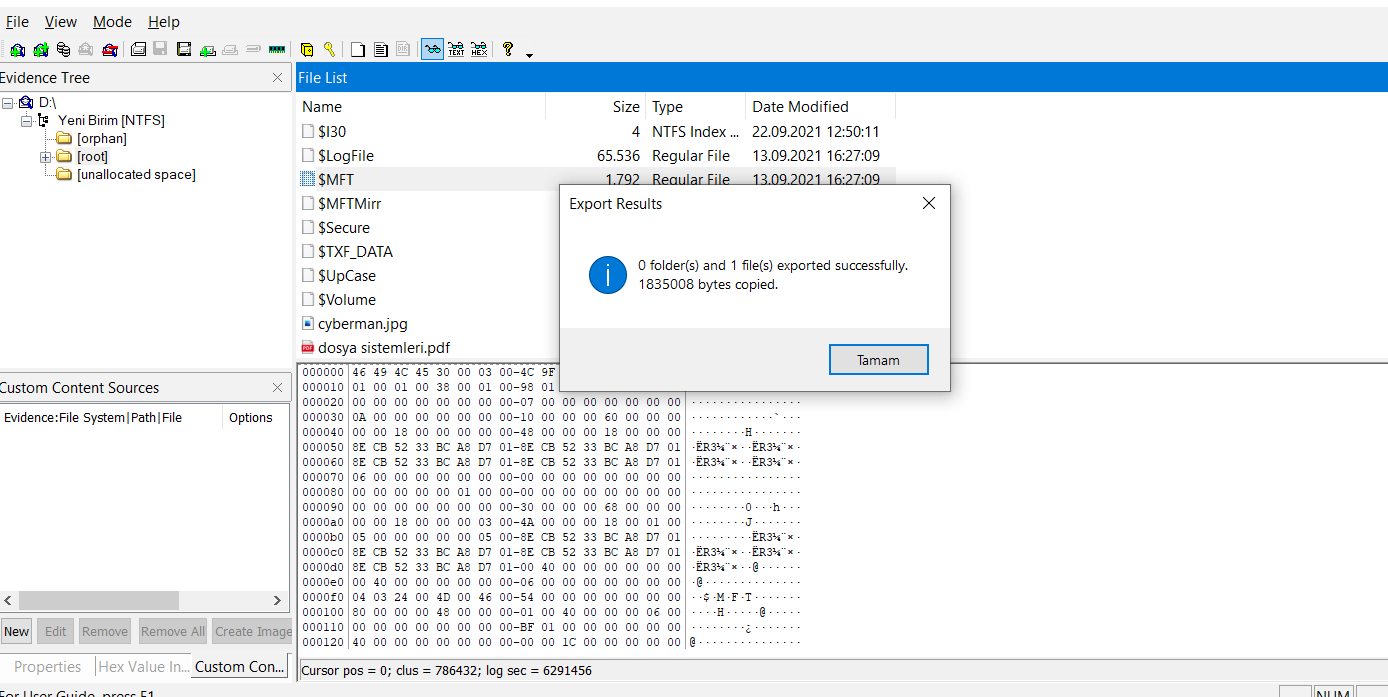
Task: Collapse the D:\ evidence node
Action: pos(8,102)
